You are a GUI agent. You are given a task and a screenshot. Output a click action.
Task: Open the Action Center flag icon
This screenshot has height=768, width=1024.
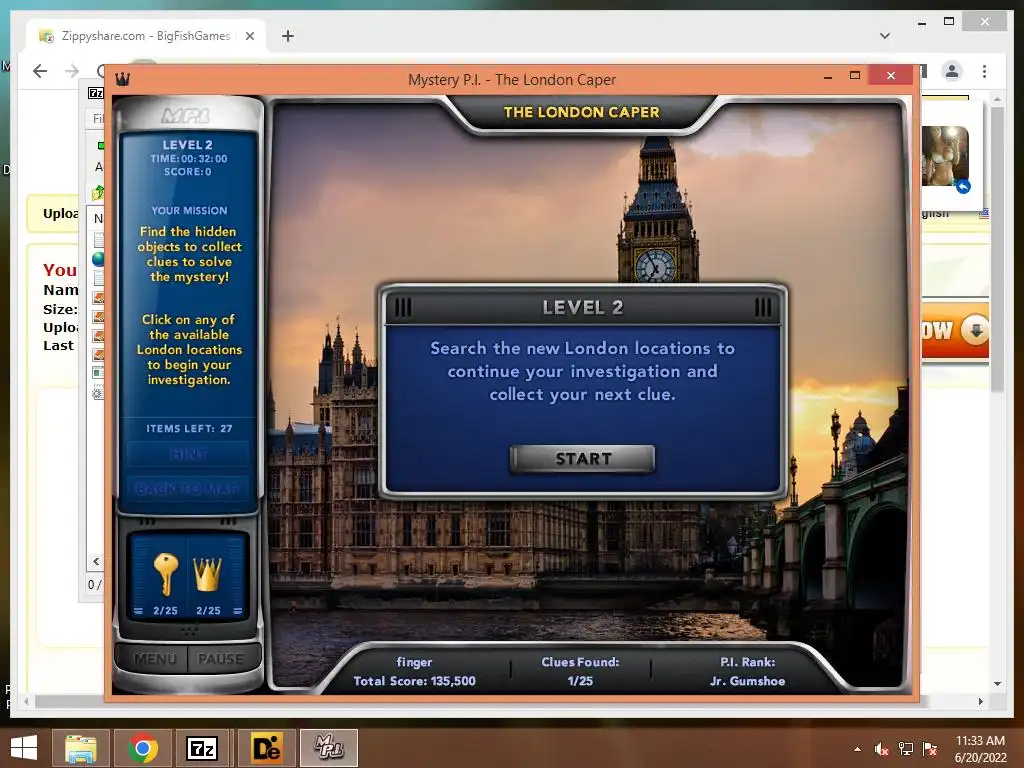tap(930, 749)
